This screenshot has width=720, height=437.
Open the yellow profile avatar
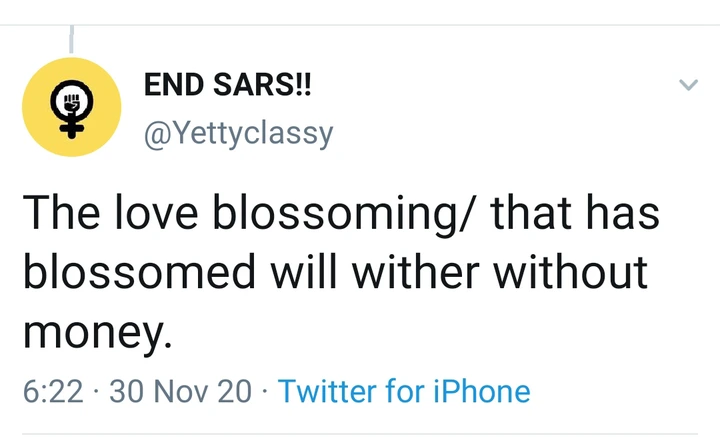(71, 106)
